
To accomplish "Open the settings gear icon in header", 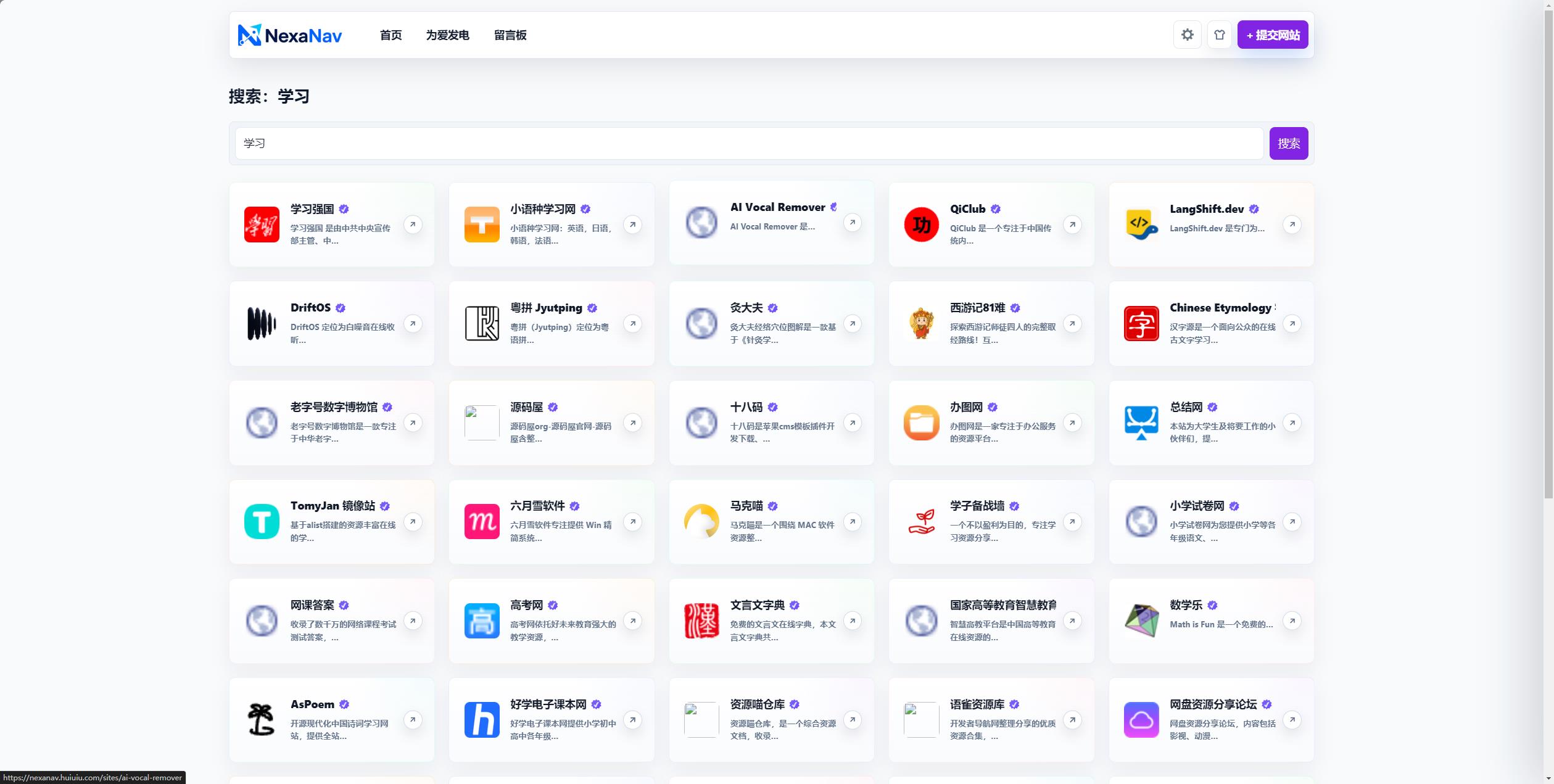I will 1187,35.
